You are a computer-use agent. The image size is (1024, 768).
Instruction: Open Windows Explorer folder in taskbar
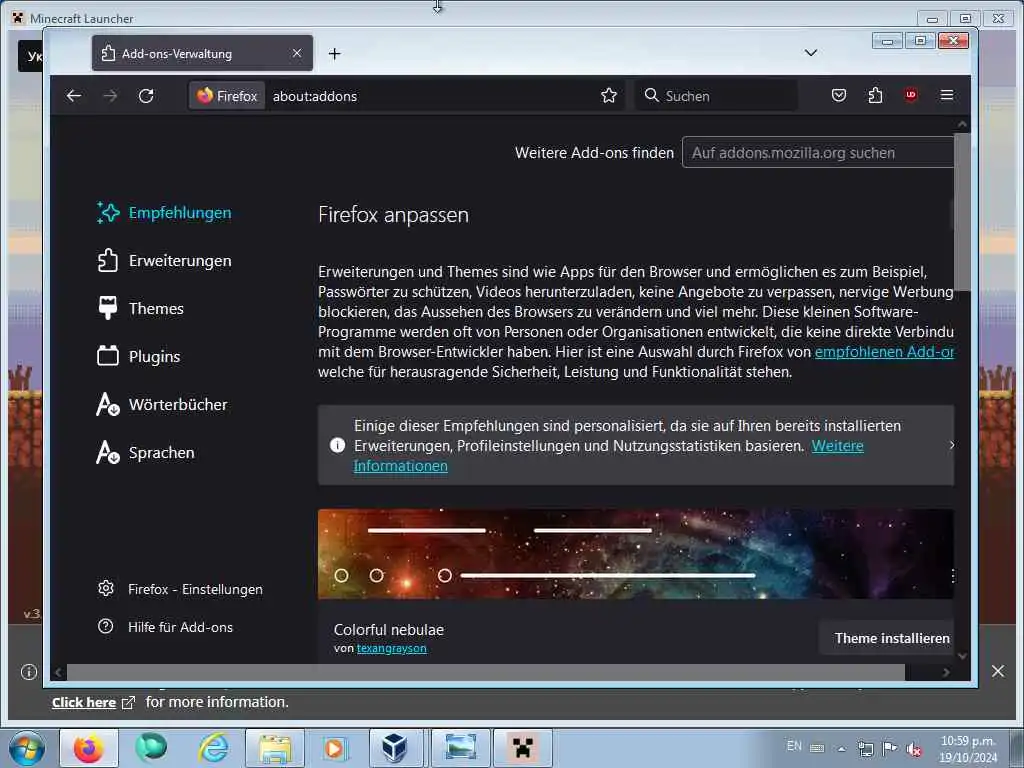pos(275,748)
